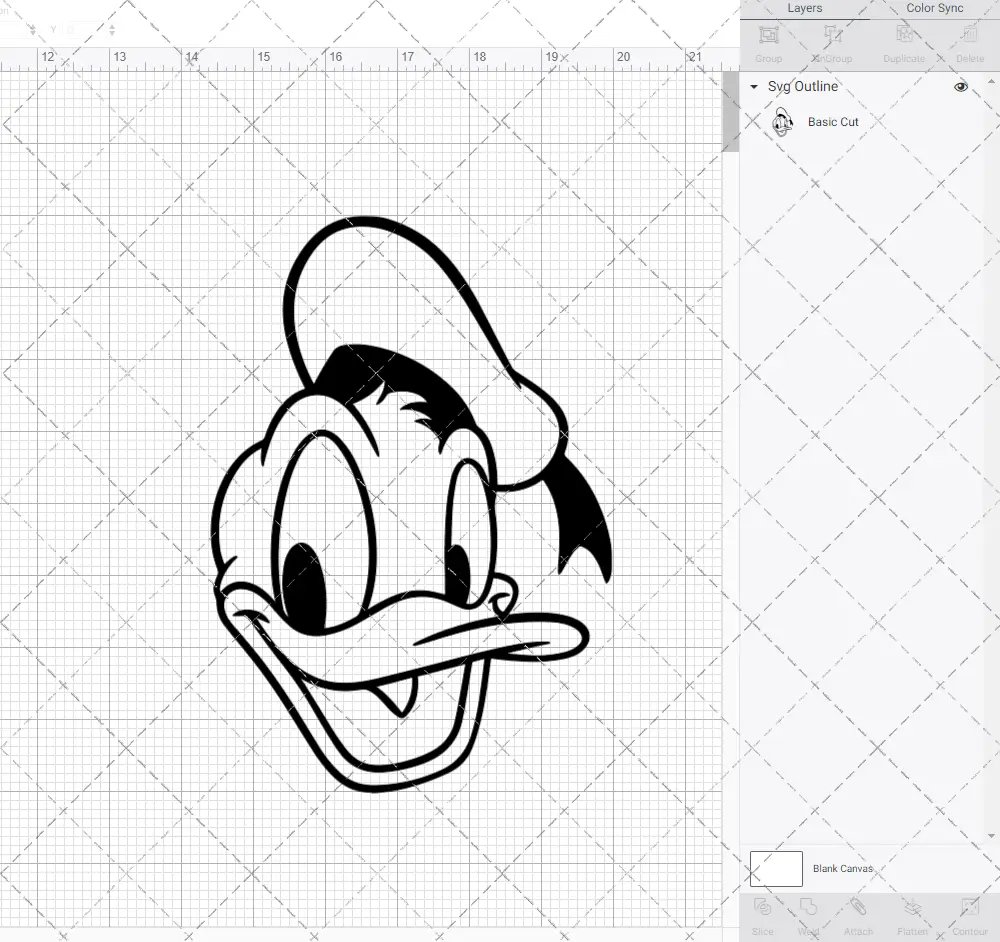Click the Delete trash icon
Image resolution: width=1000 pixels, height=942 pixels.
pyautogui.click(x=969, y=35)
